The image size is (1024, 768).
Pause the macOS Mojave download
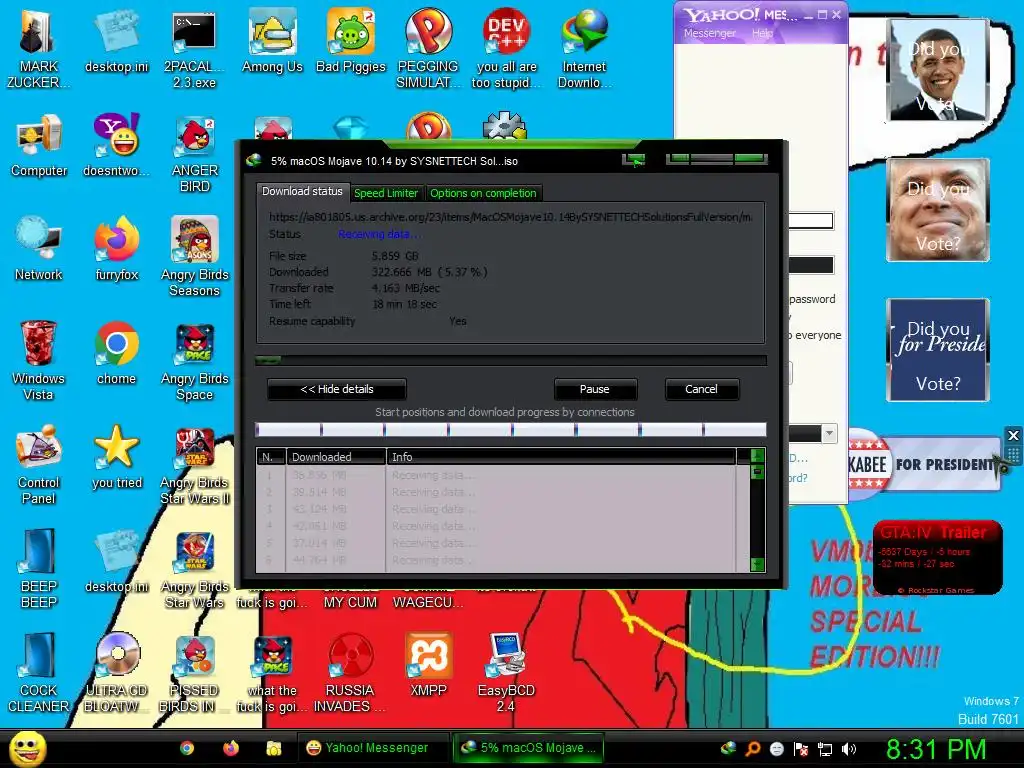594,389
